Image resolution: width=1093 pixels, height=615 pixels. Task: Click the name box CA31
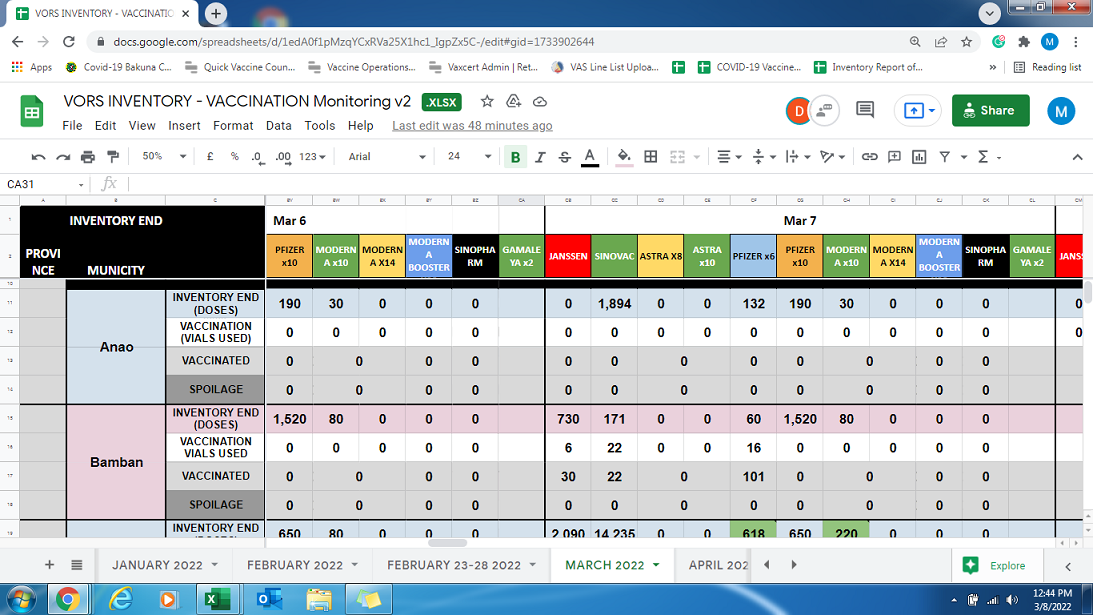tap(45, 184)
